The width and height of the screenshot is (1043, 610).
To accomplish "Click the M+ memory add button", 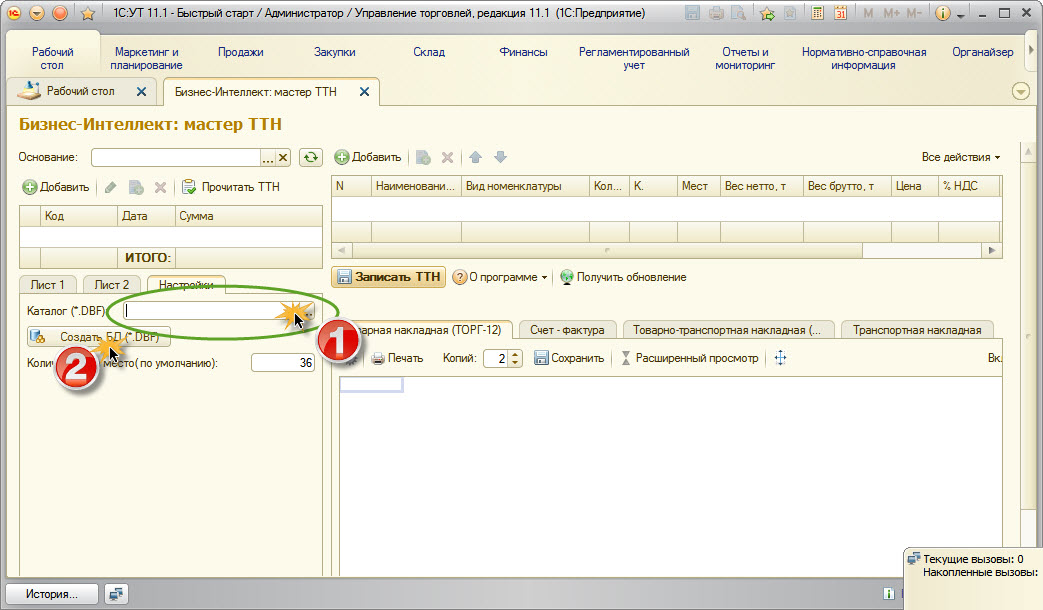I will [891, 13].
